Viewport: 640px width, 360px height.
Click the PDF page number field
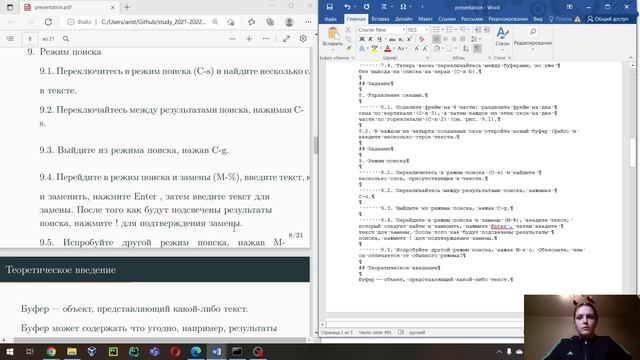(30, 39)
